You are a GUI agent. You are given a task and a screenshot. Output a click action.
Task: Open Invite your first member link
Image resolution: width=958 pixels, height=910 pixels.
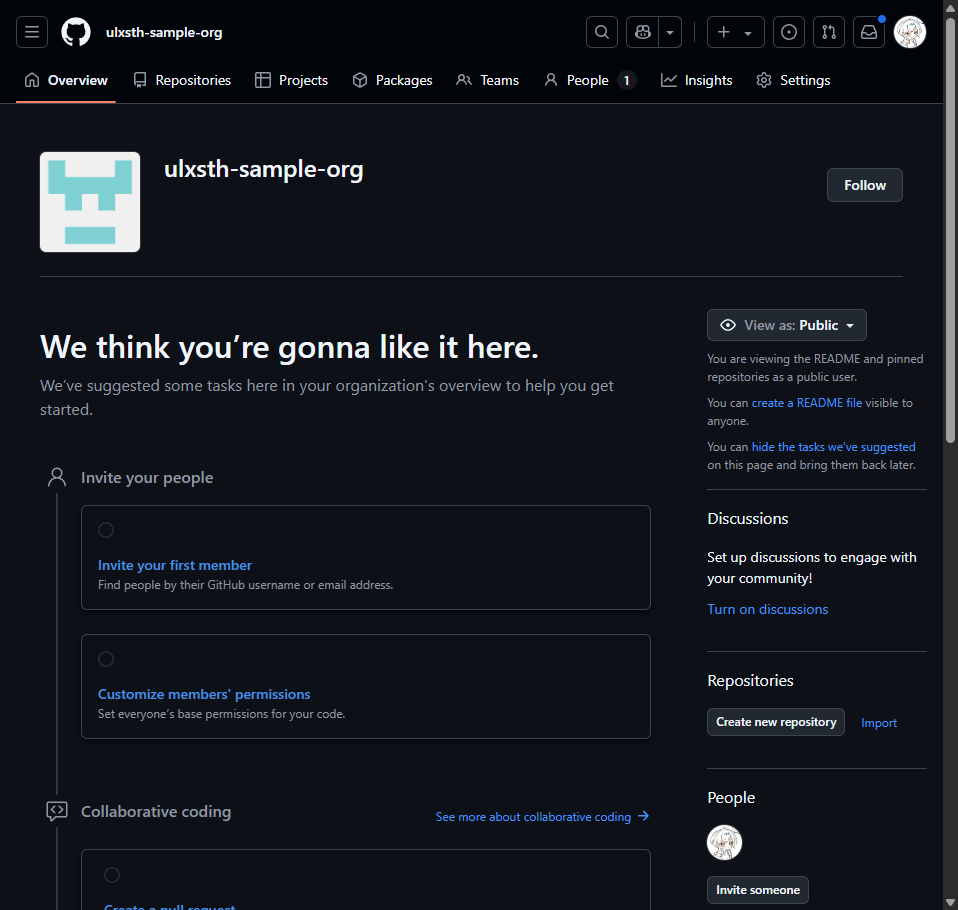pyautogui.click(x=175, y=565)
